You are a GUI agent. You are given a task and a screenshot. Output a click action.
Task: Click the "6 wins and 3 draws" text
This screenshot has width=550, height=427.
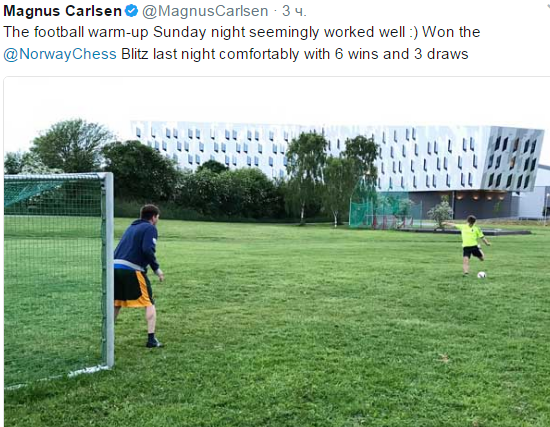(x=402, y=54)
